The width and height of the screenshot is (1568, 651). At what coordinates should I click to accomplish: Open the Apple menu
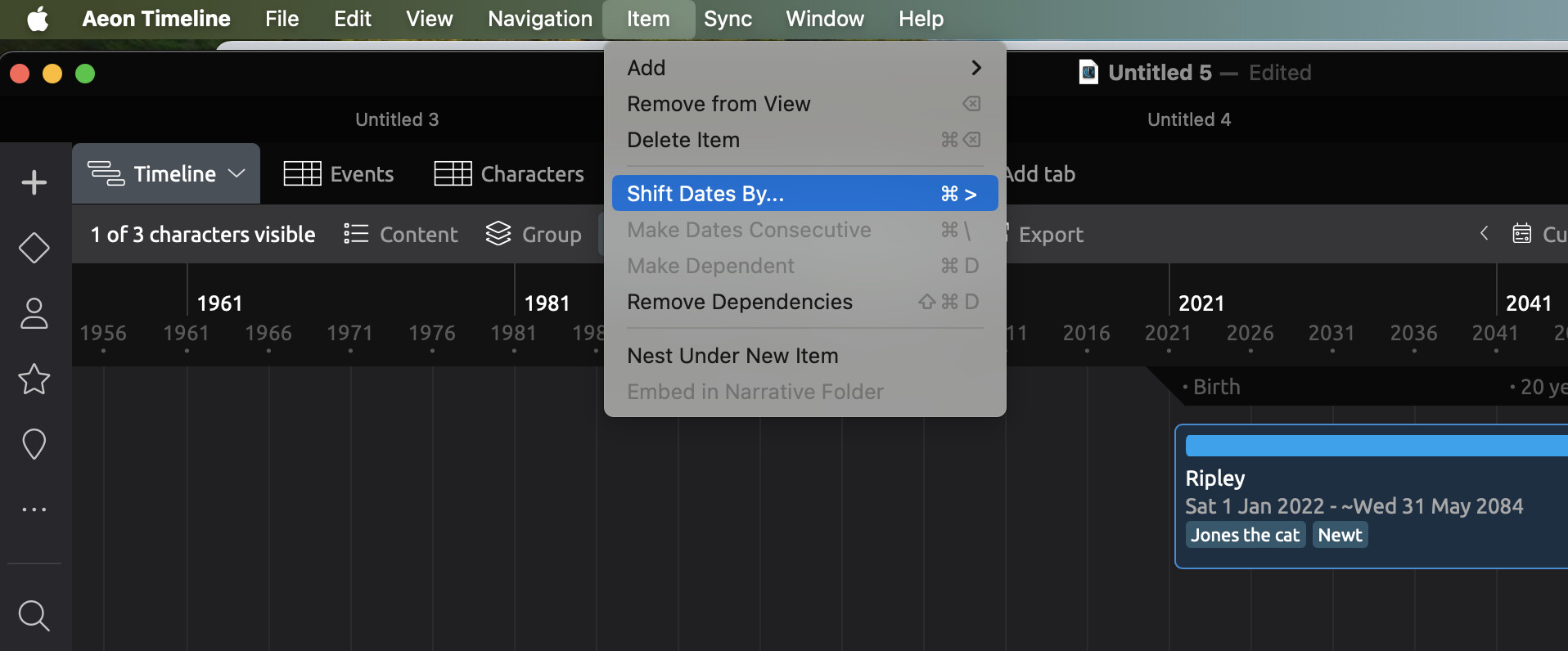coord(38,19)
